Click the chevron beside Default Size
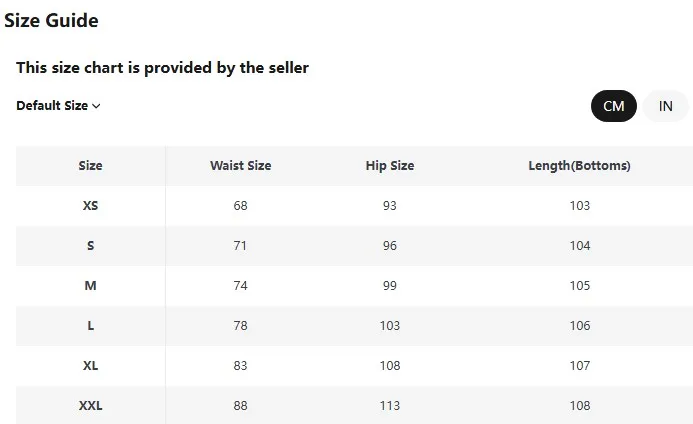This screenshot has width=693, height=424. 96,106
